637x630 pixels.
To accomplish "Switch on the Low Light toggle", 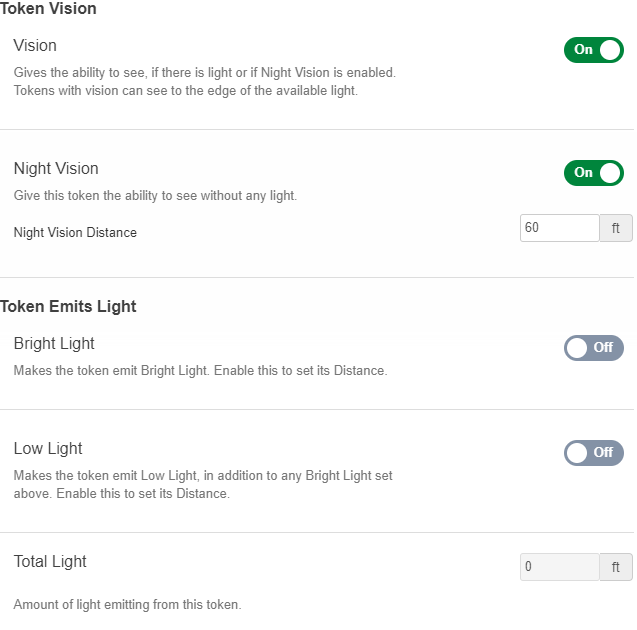I will (593, 452).
